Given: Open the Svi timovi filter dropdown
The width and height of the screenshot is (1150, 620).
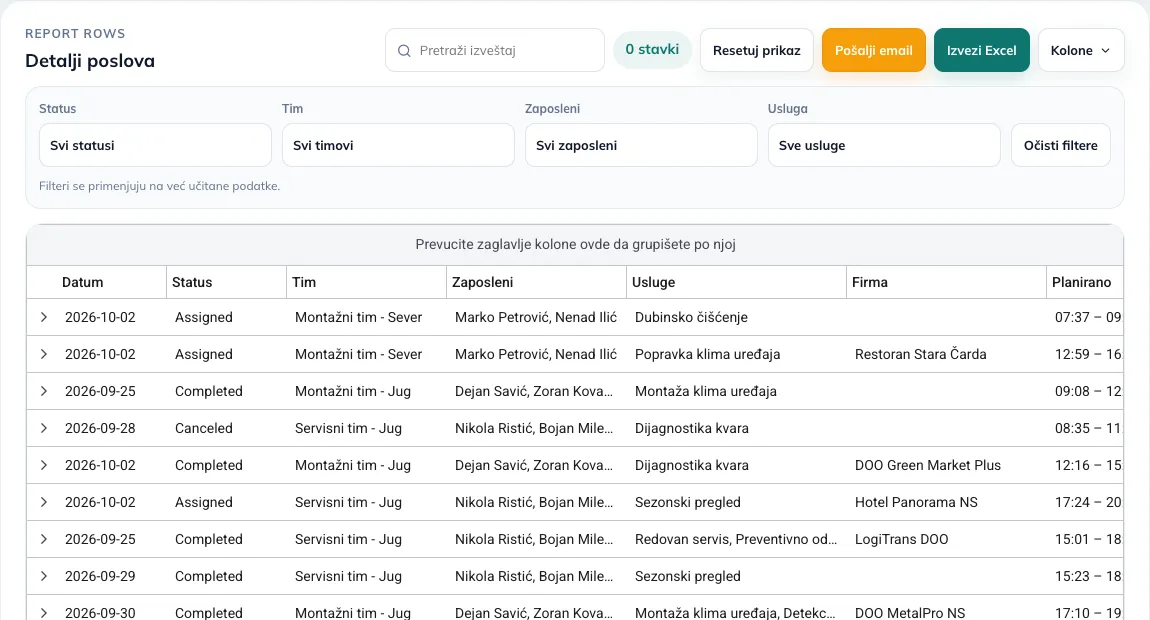Looking at the screenshot, I should tap(398, 145).
